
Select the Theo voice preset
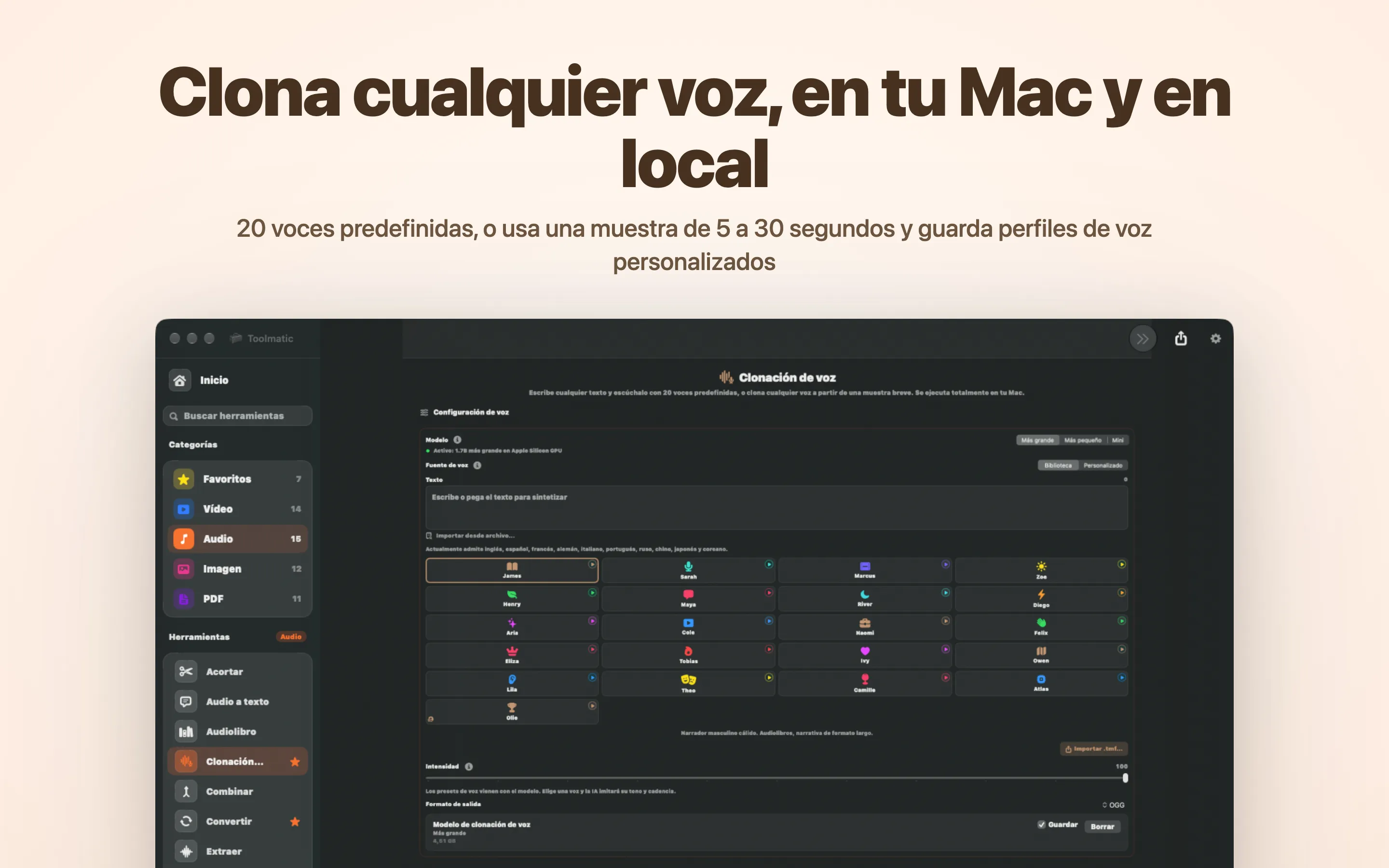[688, 684]
